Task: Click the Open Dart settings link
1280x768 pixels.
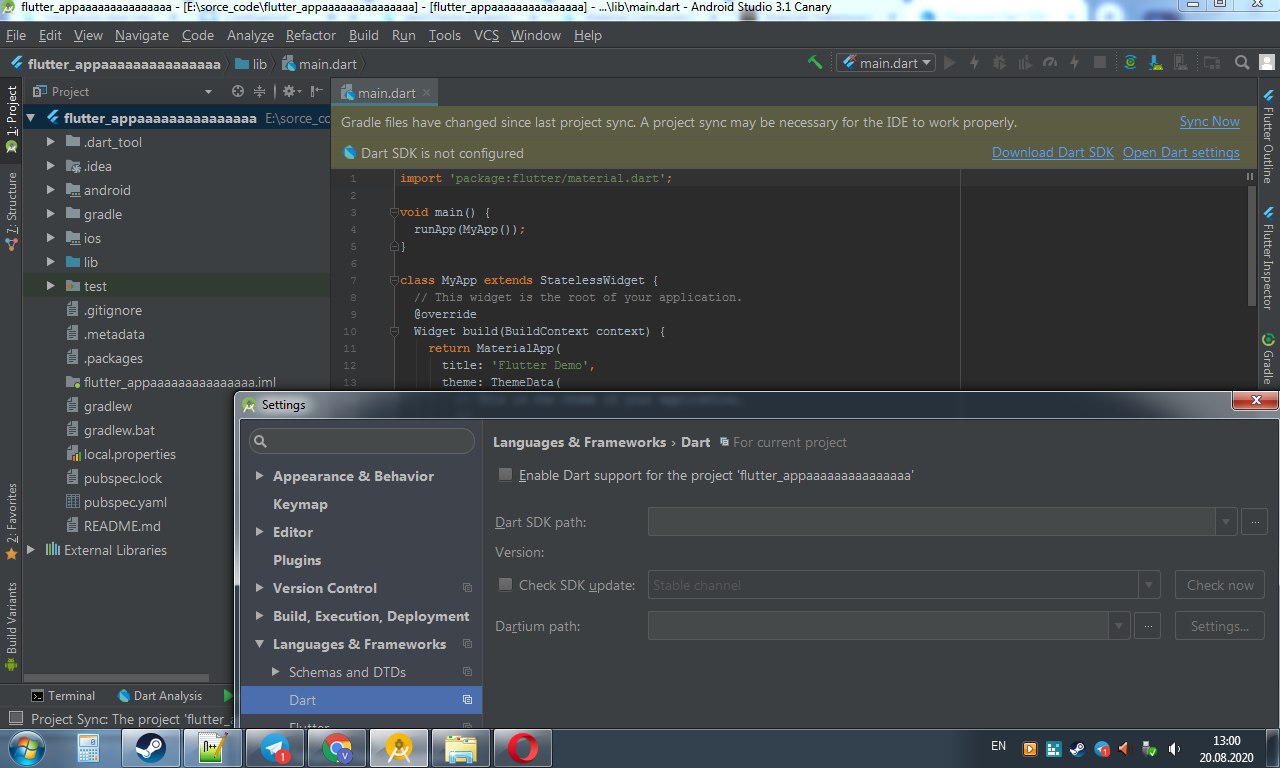Action: point(1181,153)
